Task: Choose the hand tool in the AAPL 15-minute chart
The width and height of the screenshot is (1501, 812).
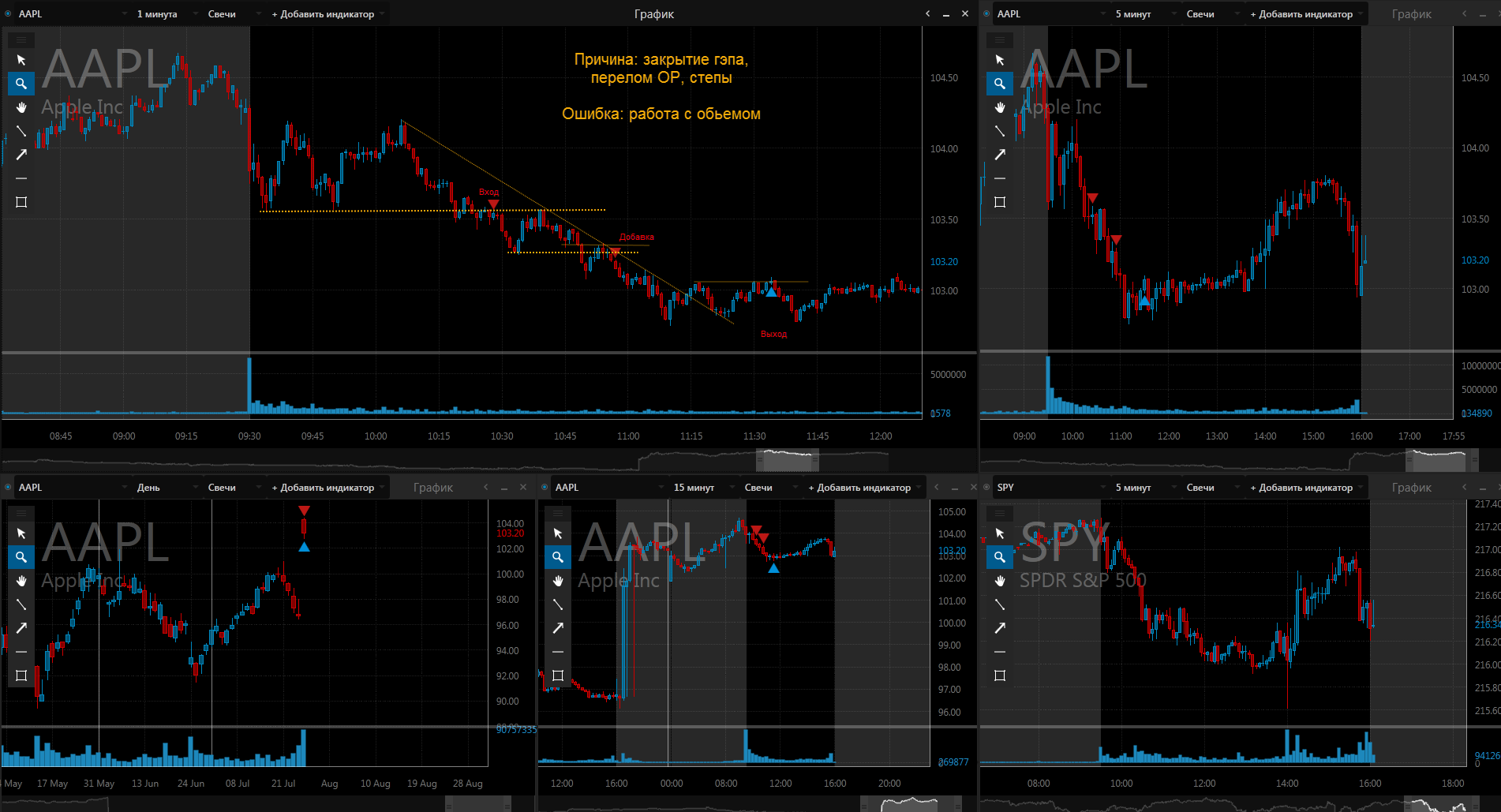Action: [558, 581]
